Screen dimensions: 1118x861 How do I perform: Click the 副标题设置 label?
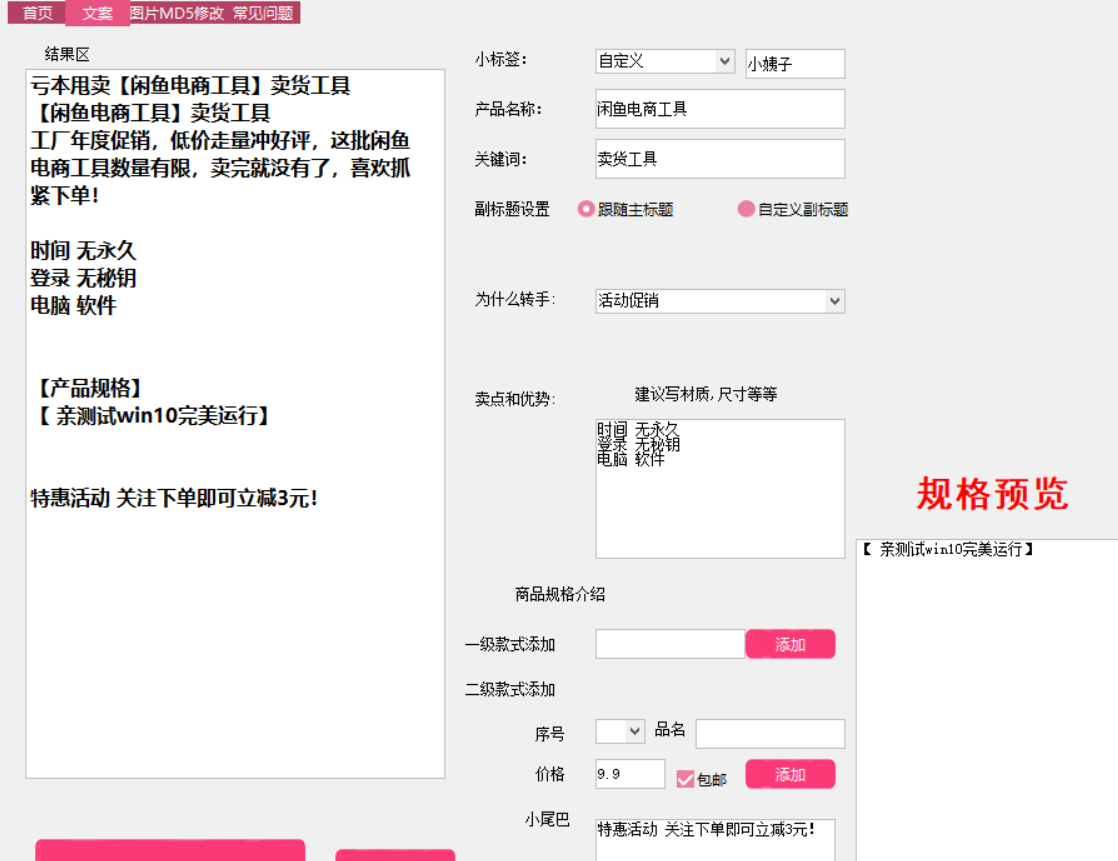pos(512,209)
